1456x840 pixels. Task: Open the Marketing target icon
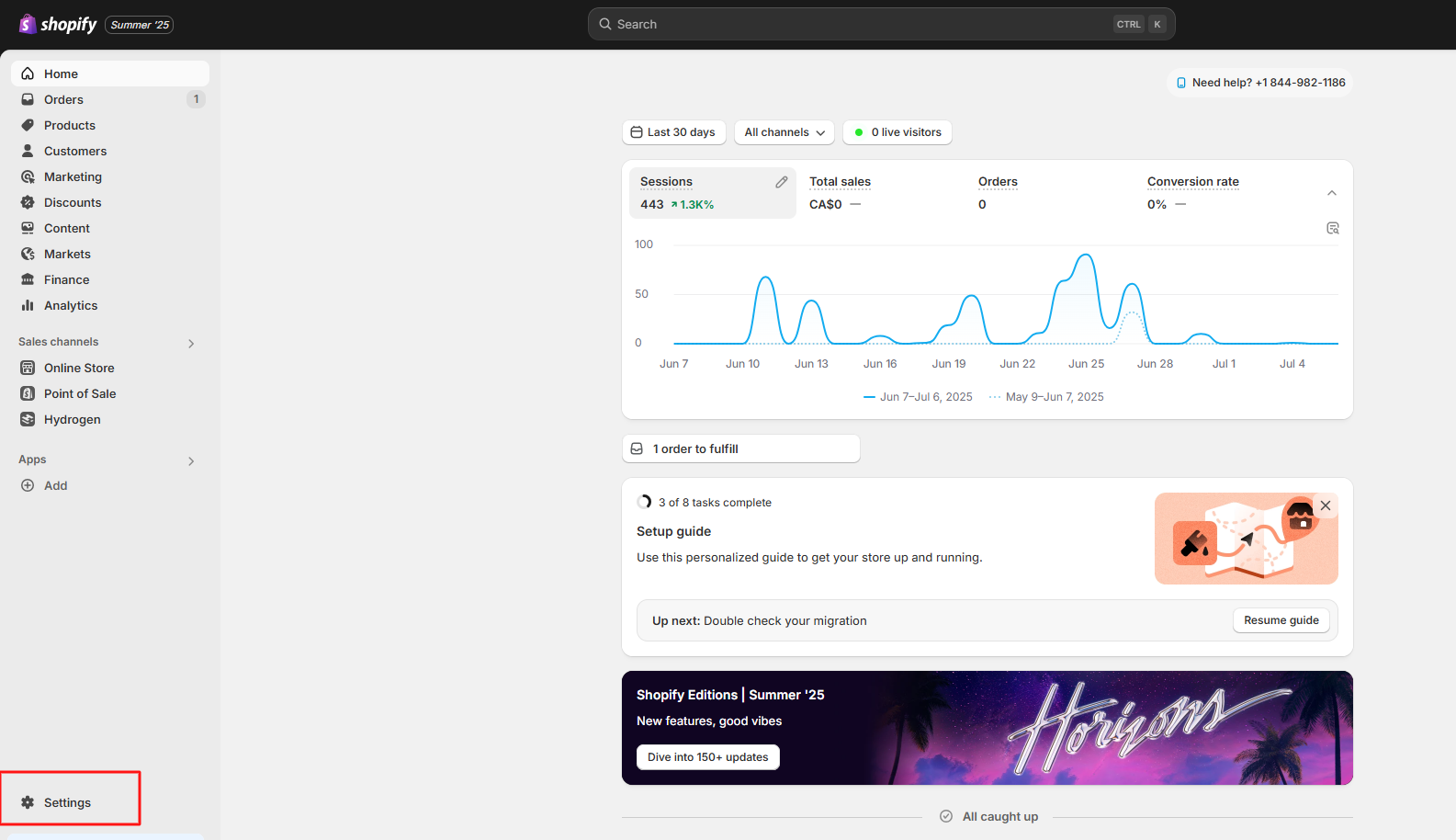pos(28,176)
